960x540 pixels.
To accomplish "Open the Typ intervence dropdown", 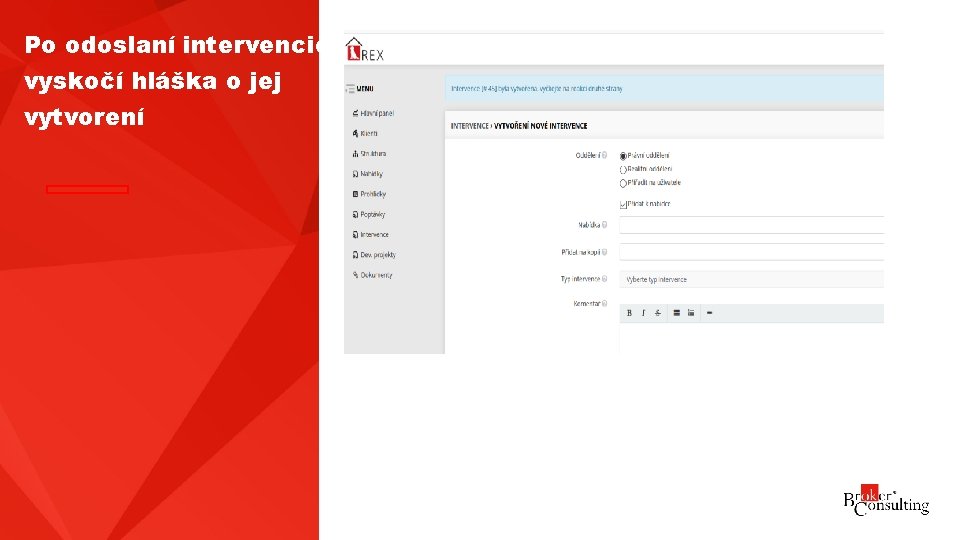I will pyautogui.click(x=751, y=279).
